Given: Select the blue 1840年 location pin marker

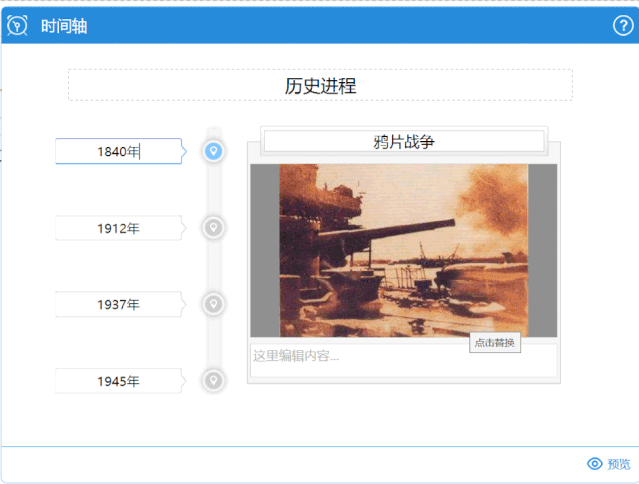Looking at the screenshot, I should (x=212, y=151).
